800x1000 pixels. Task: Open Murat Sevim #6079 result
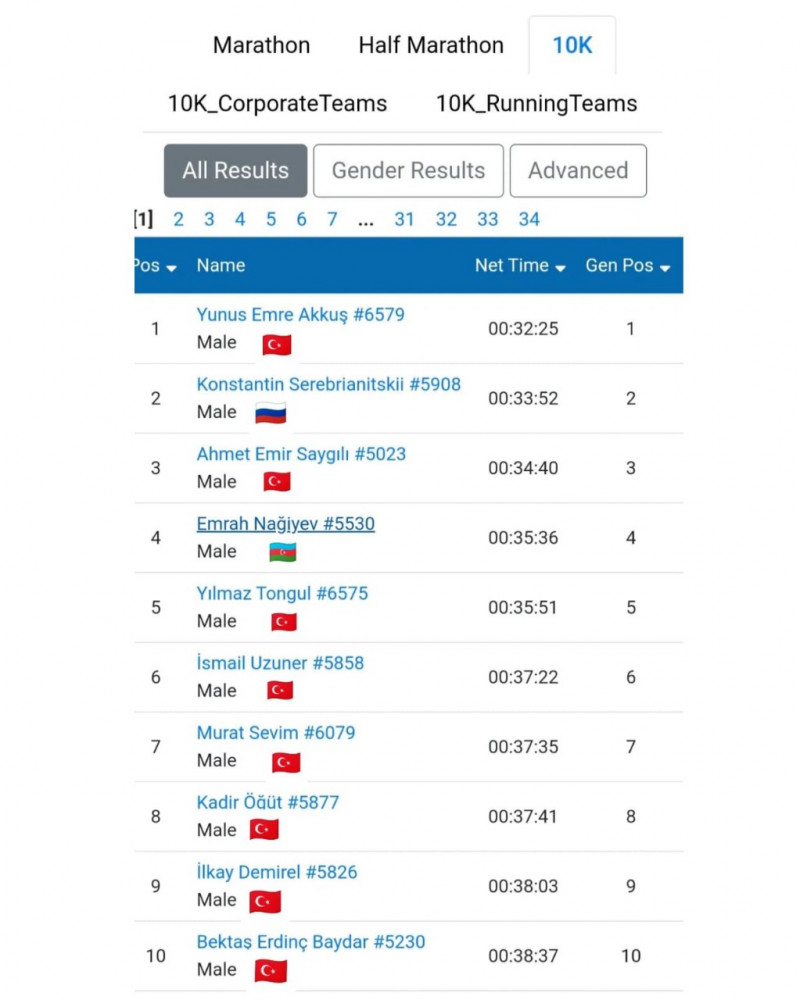pos(276,732)
